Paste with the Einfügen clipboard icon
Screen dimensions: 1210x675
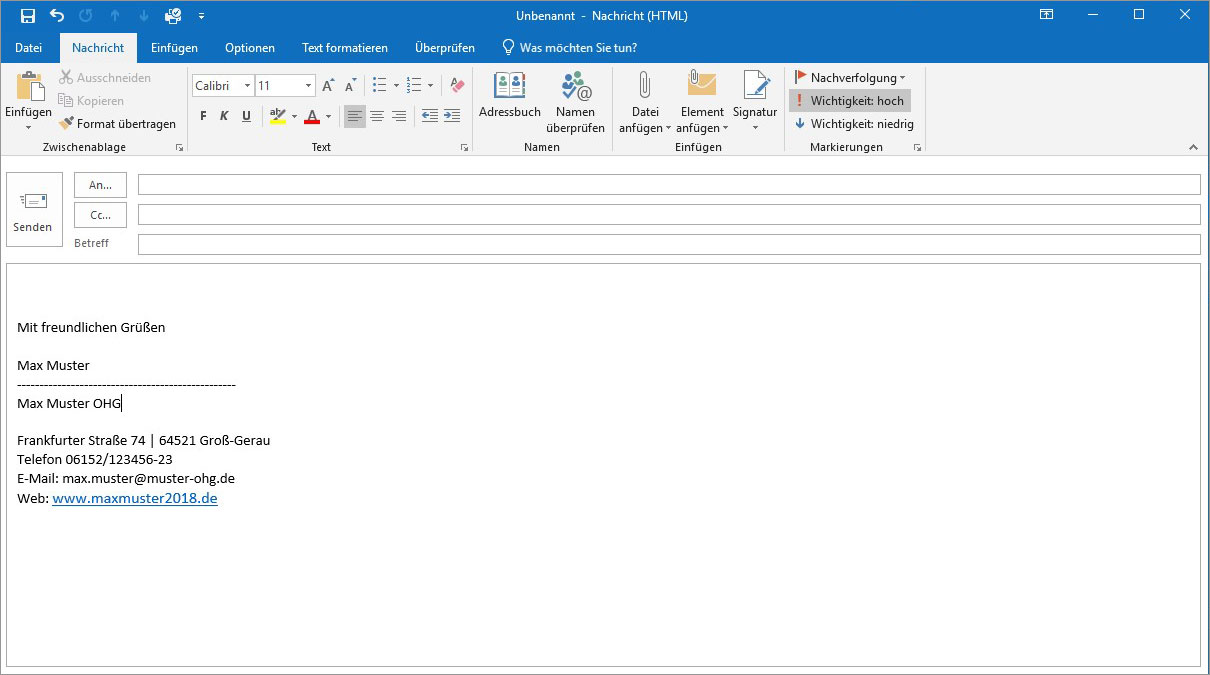pyautogui.click(x=28, y=86)
